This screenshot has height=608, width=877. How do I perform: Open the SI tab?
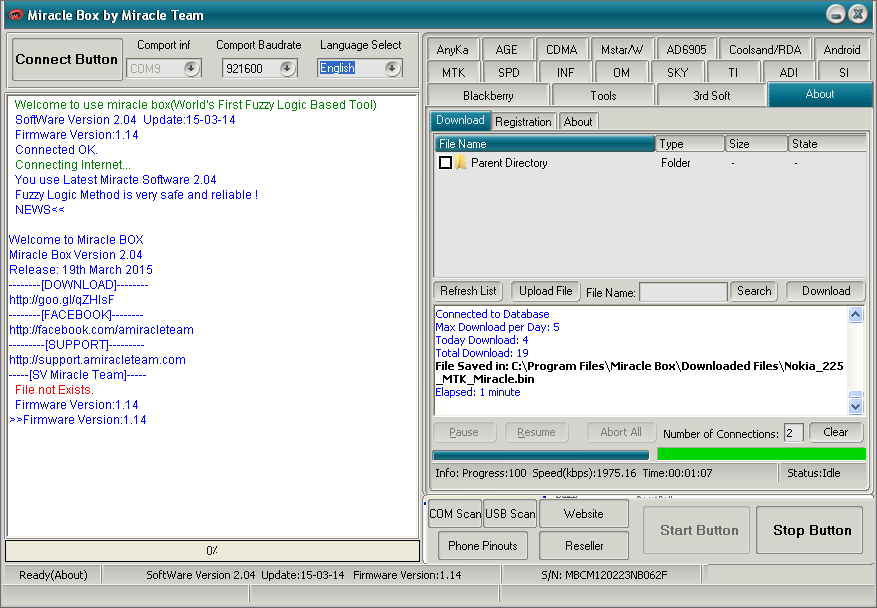(843, 73)
